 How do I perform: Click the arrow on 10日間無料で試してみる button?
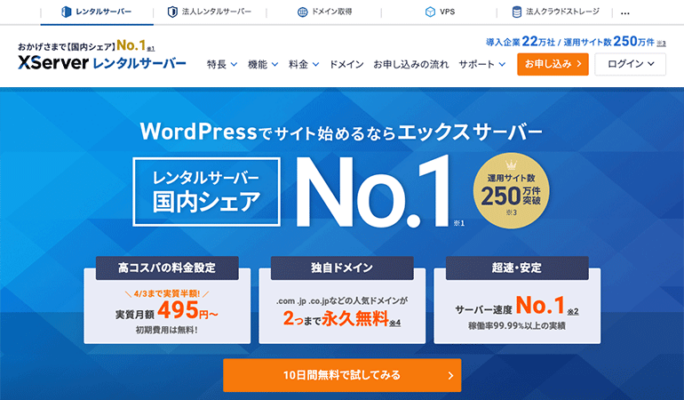[451, 375]
